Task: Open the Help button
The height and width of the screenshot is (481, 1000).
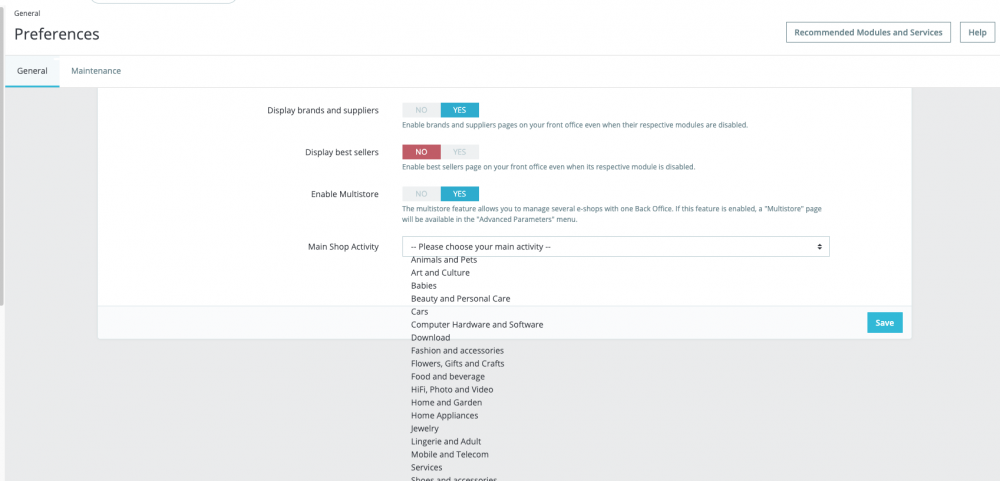Action: [977, 33]
